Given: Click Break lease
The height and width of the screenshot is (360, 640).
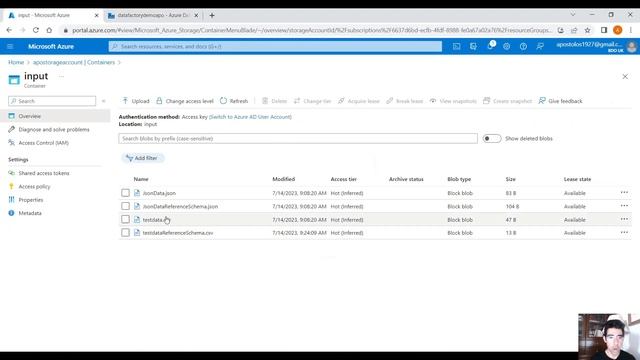Looking at the screenshot, I should [404, 101].
